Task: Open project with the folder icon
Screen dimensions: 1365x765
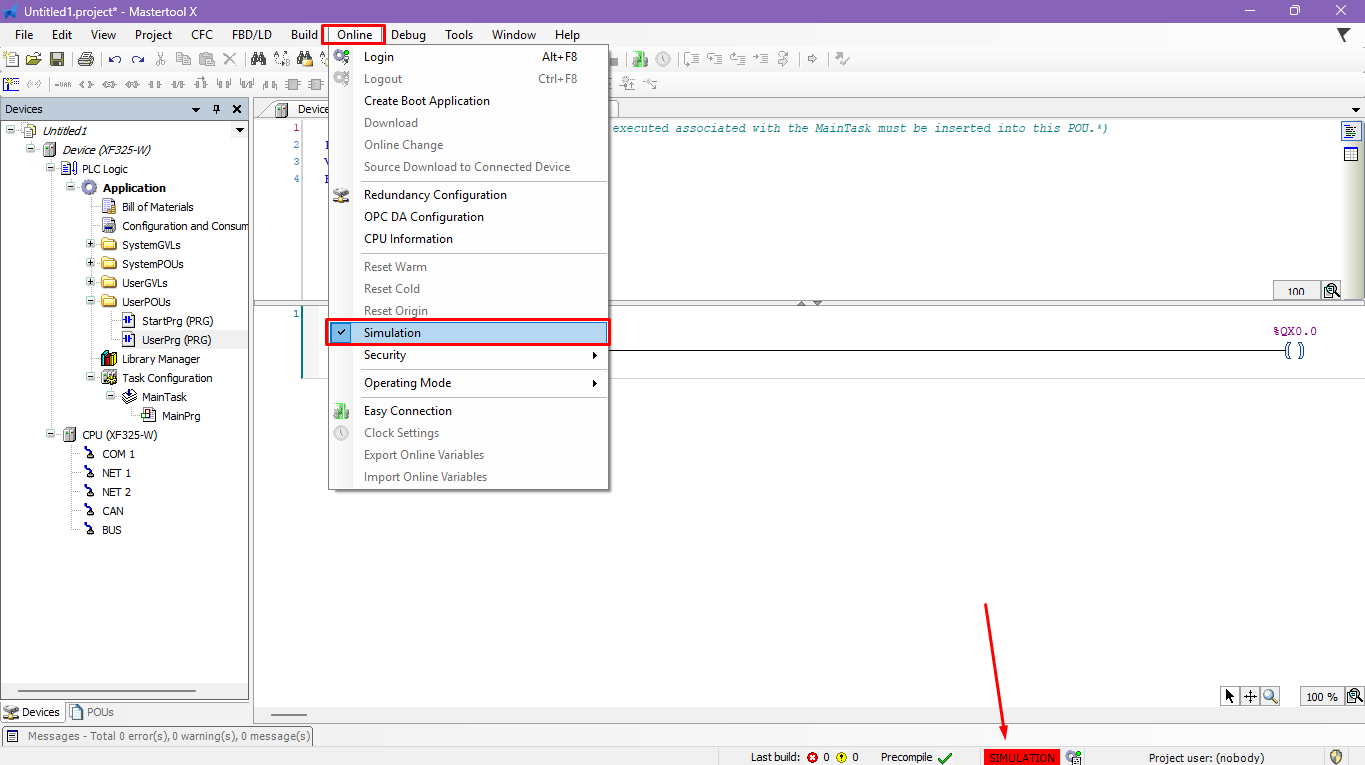Action: 34,60
